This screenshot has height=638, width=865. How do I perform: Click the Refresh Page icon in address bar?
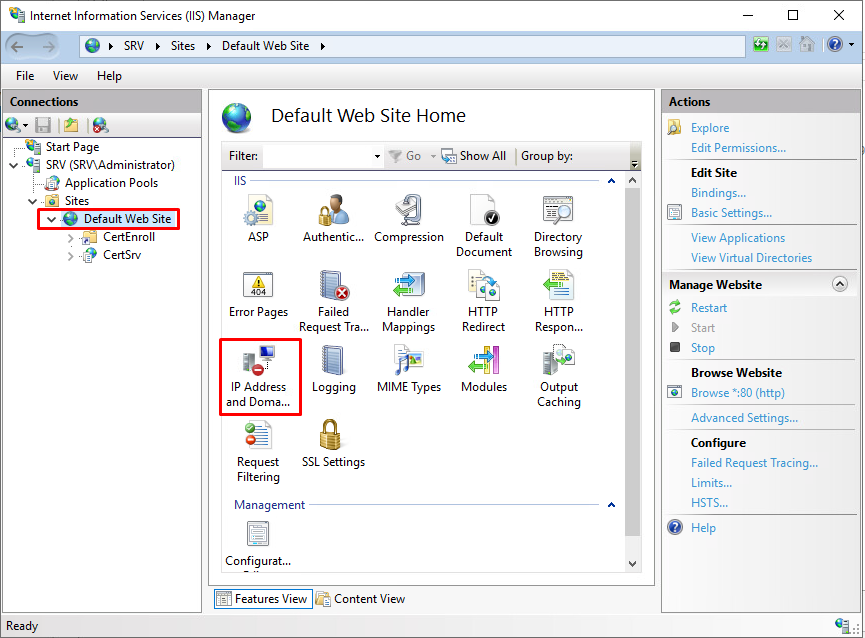761,45
